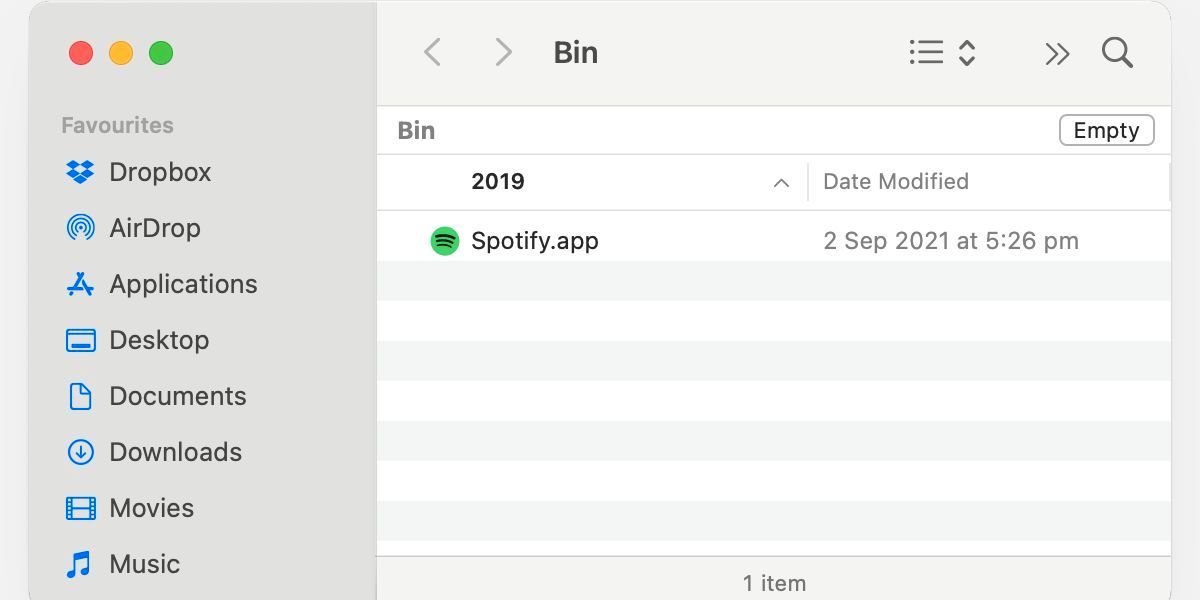Open the Downloads folder

(175, 452)
